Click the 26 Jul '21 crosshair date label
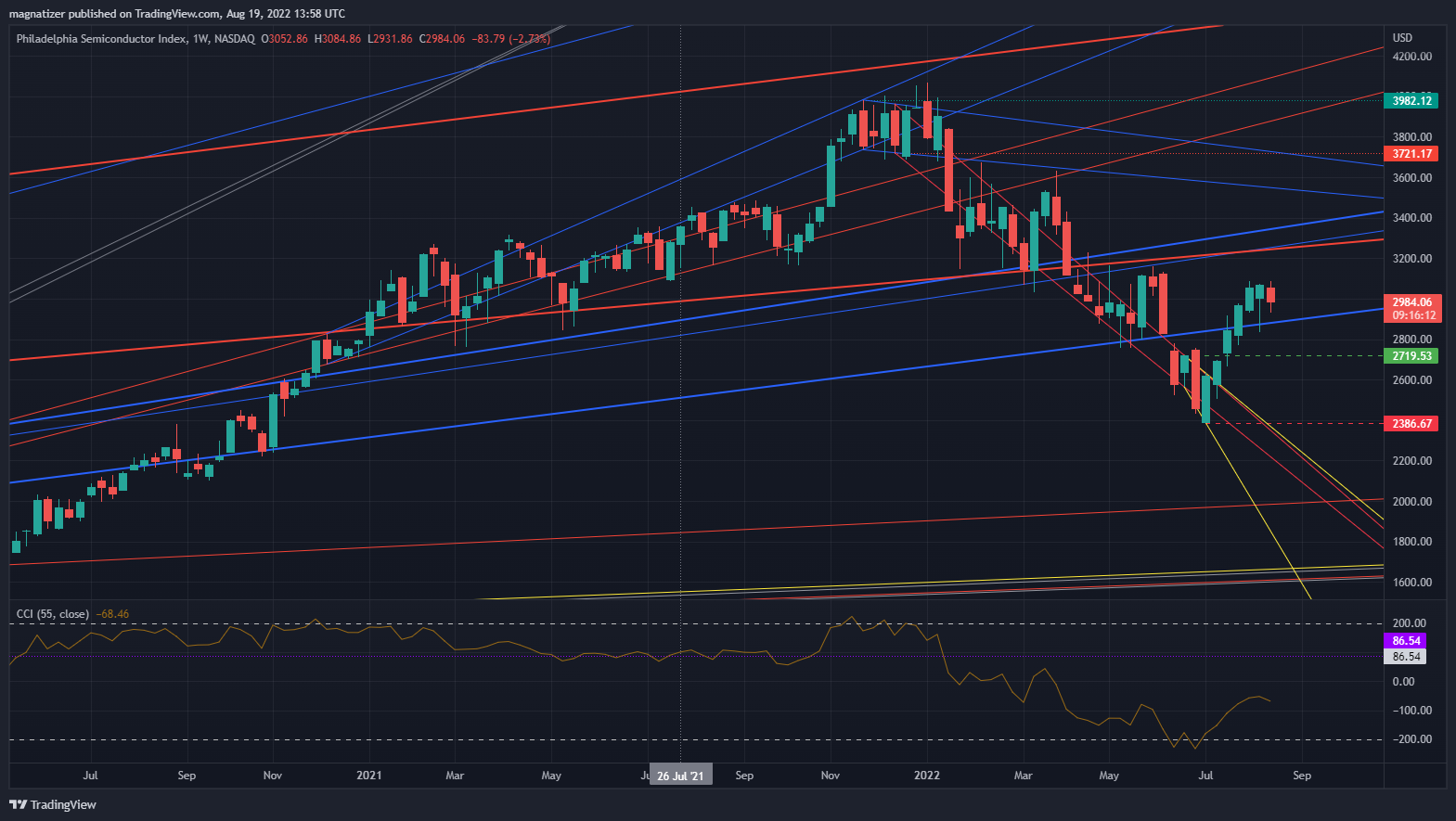The height and width of the screenshot is (821, 1456). click(681, 776)
